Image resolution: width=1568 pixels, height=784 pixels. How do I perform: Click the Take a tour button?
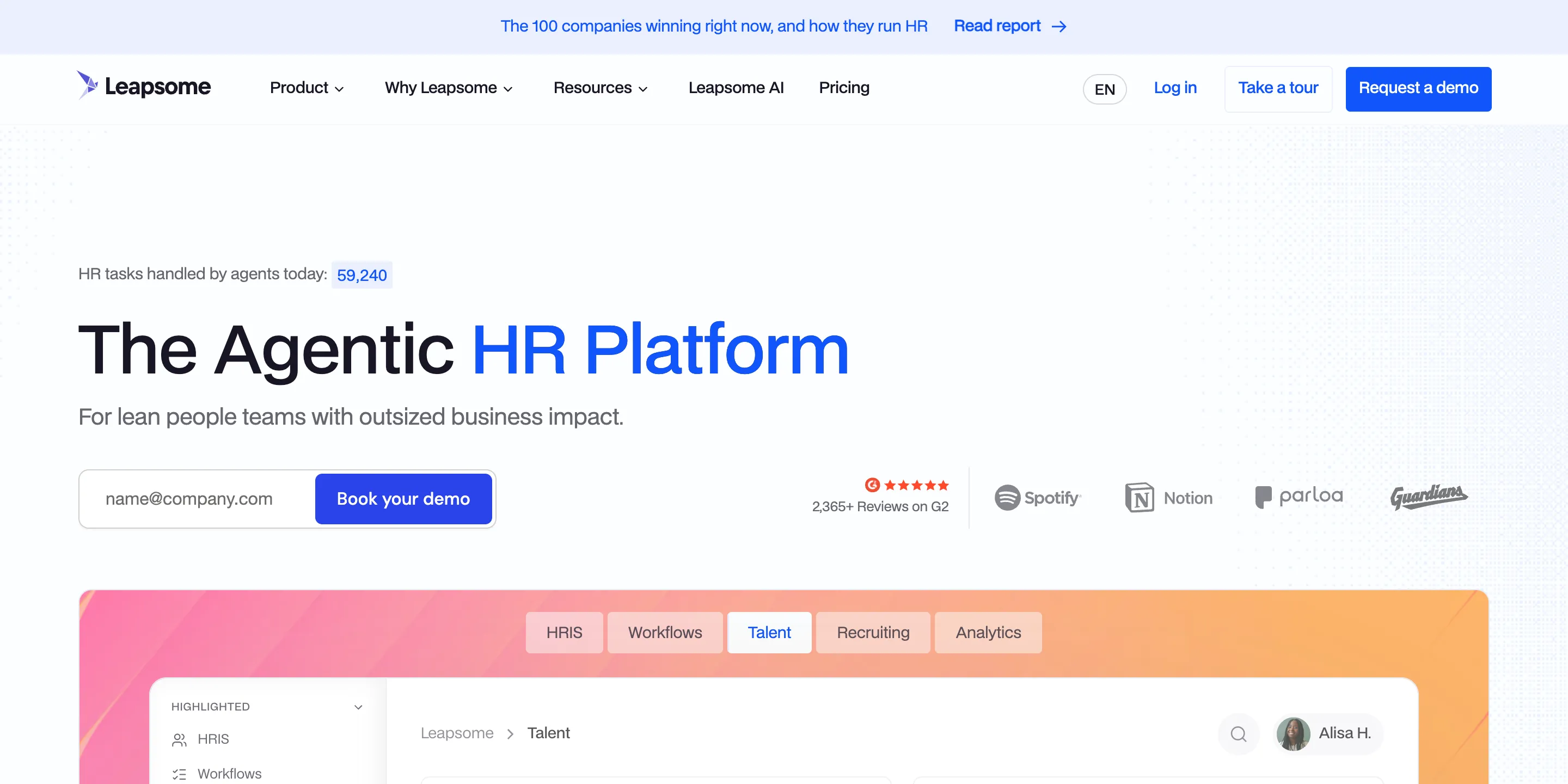pyautogui.click(x=1278, y=88)
